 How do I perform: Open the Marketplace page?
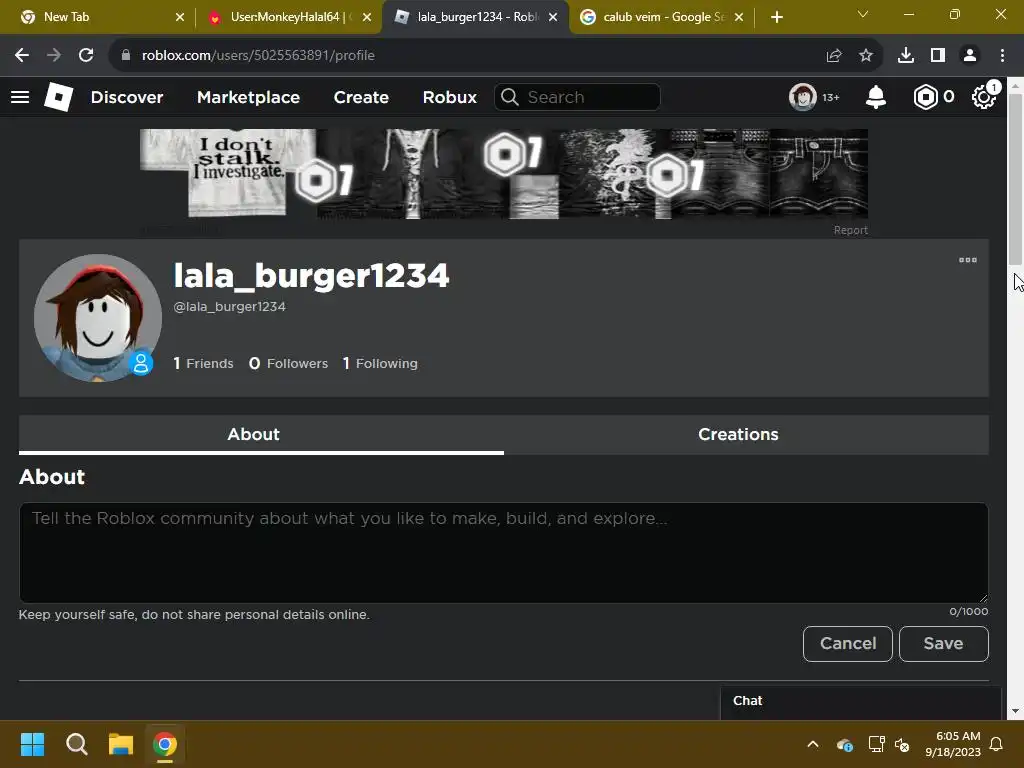[x=248, y=97]
